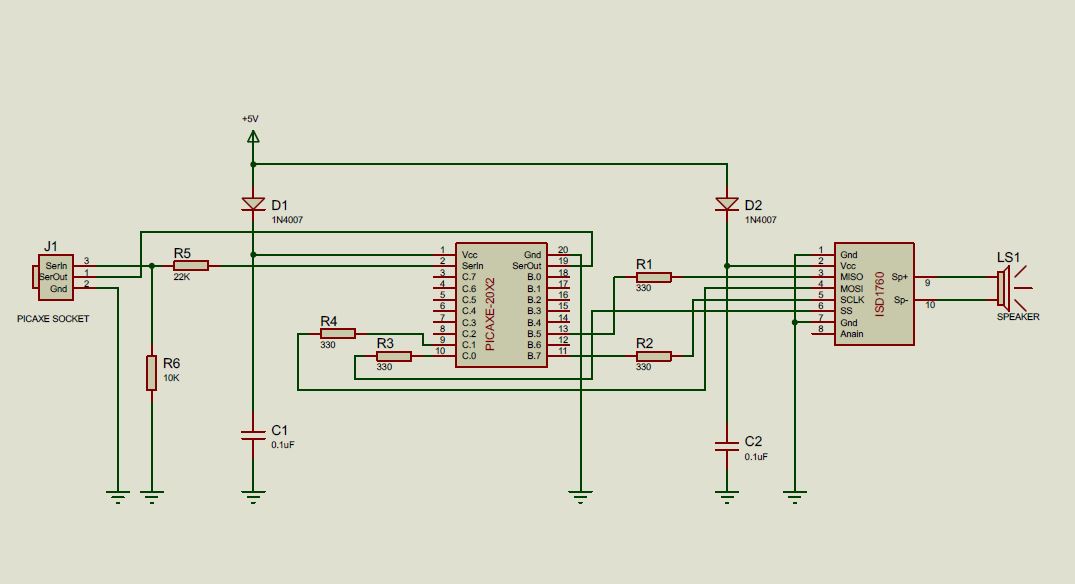Screen dimensions: 1075x584
Task: Click the SS pin label on ISD1760
Action: point(846,311)
